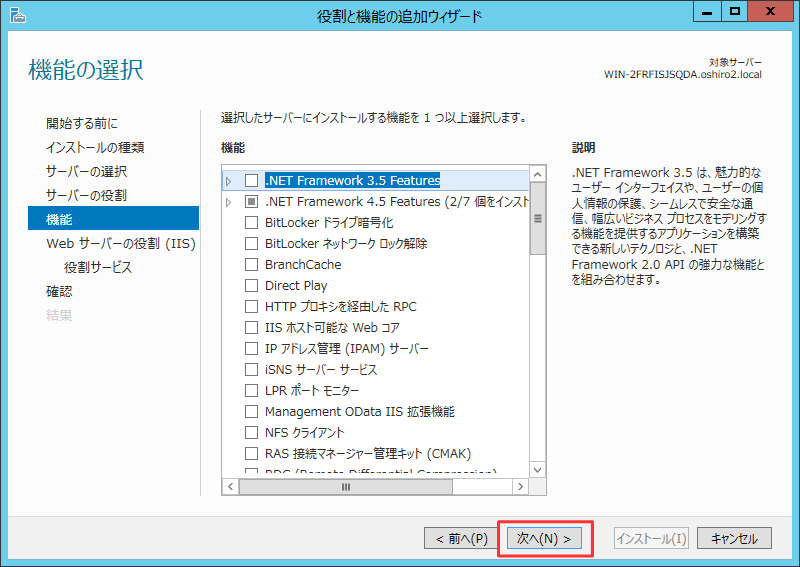Check RAS 接続マネージャー管理キット (CMAK) checkbox
Viewport: 800px width, 567px height.
[252, 453]
